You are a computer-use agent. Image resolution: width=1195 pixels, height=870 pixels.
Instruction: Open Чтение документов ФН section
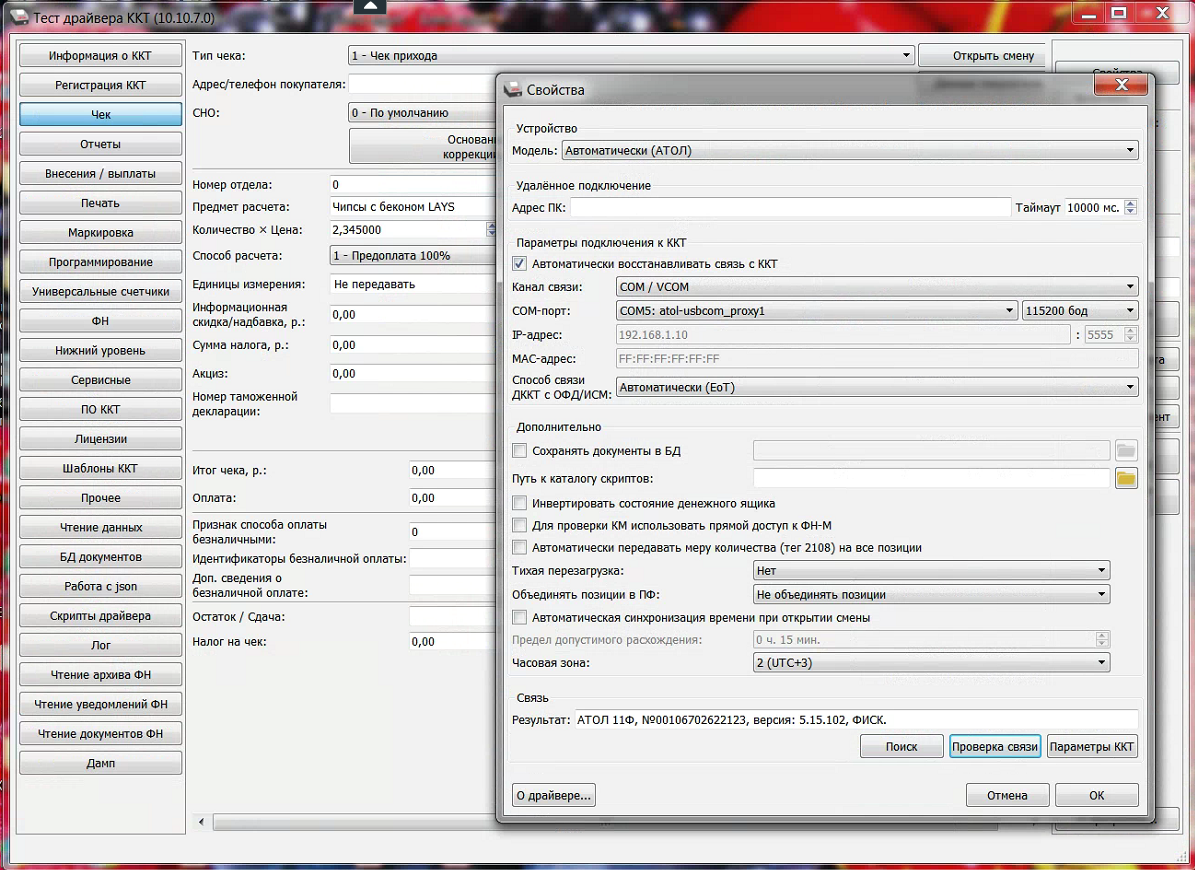(101, 734)
